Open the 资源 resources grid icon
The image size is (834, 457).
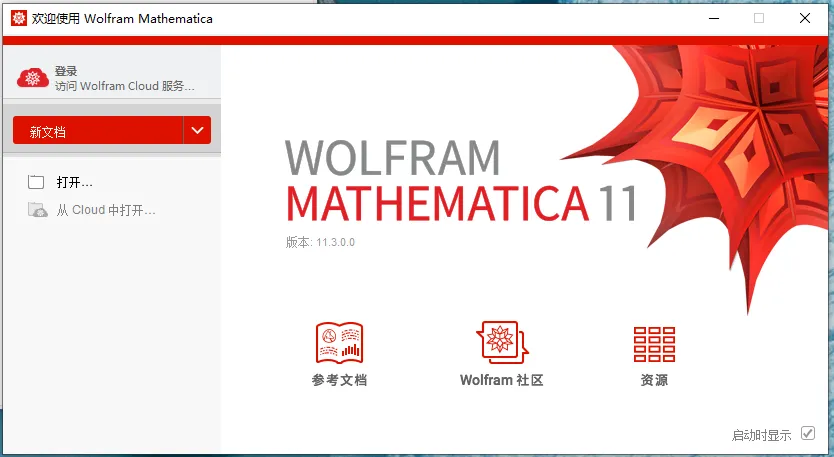point(654,344)
